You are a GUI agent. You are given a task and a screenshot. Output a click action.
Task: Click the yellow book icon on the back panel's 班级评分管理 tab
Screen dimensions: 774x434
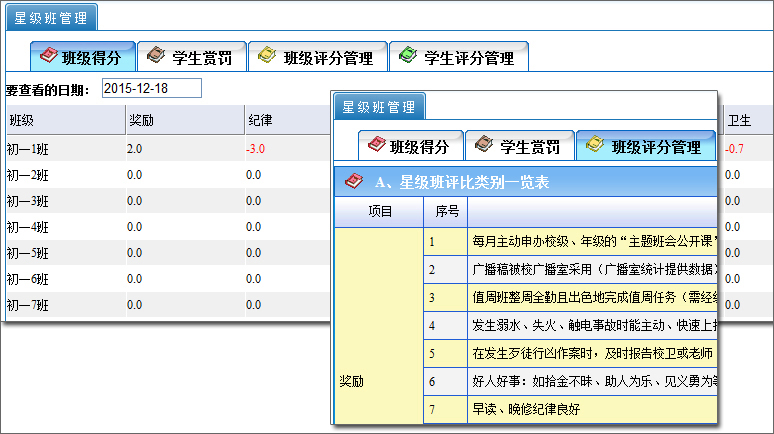(268, 57)
